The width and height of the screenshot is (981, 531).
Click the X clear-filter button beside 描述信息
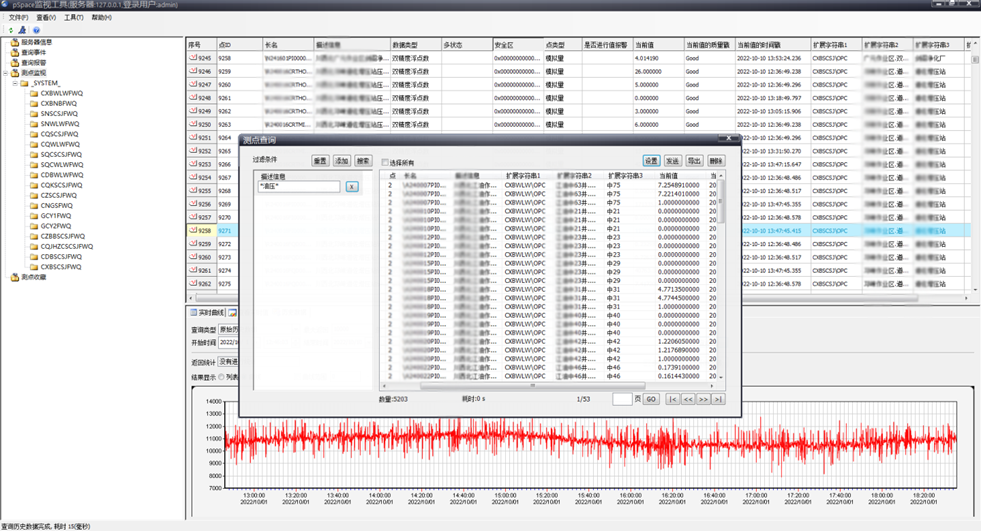click(x=351, y=187)
